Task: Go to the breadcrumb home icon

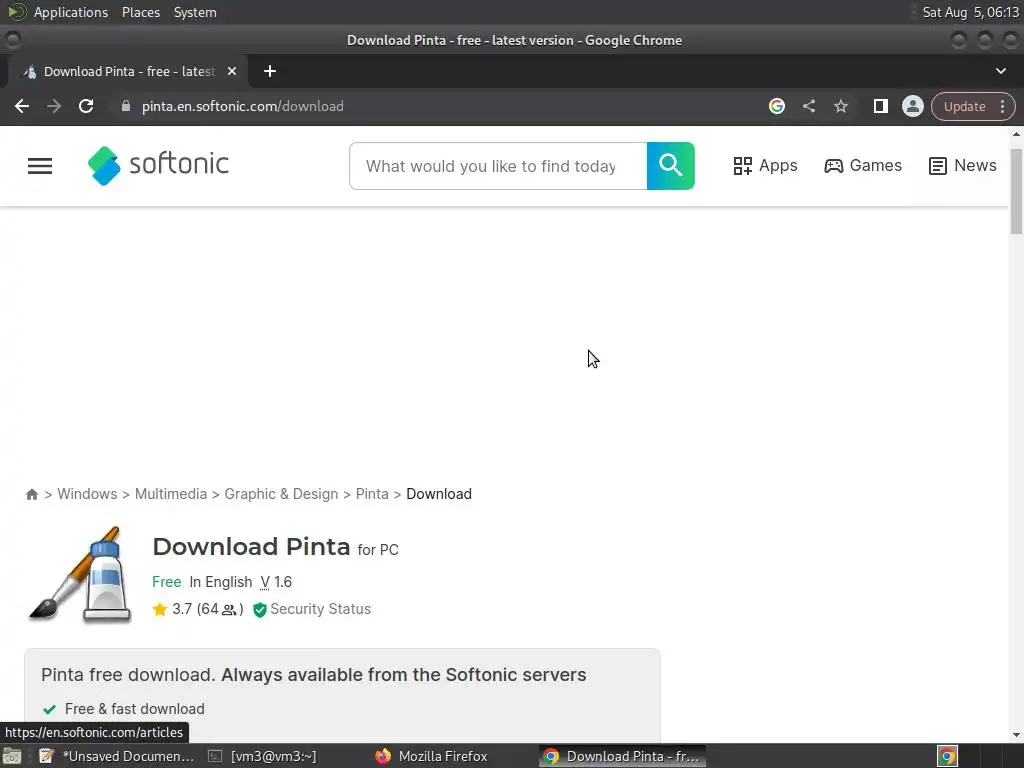Action: pos(31,494)
